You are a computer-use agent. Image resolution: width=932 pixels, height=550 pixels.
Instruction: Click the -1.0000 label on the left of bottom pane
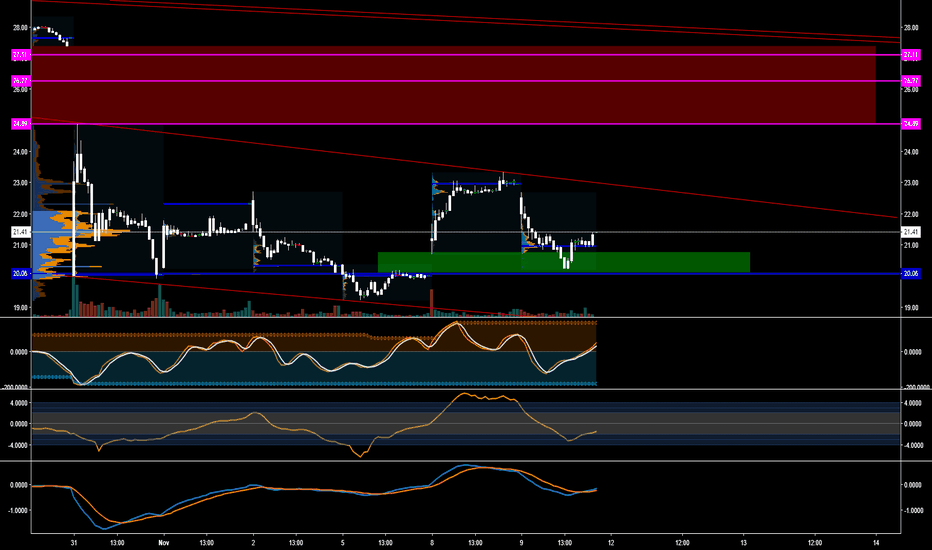(18, 510)
